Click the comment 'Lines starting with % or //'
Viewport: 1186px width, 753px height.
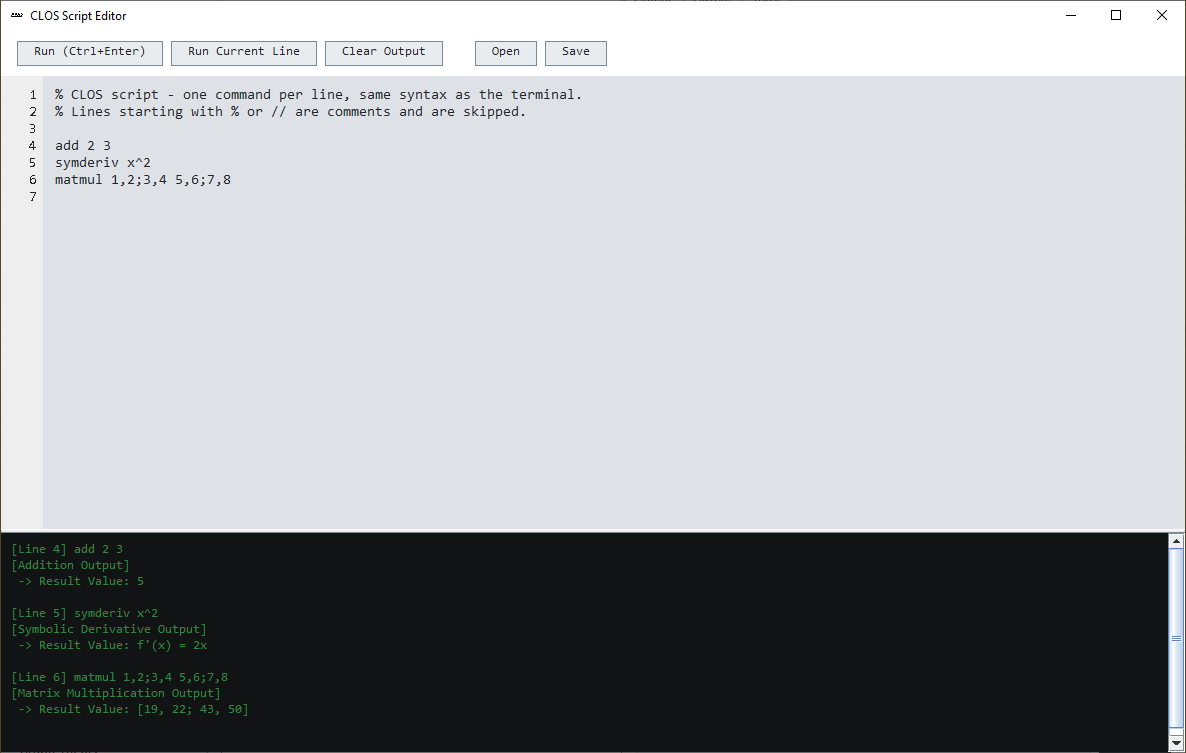click(x=290, y=112)
